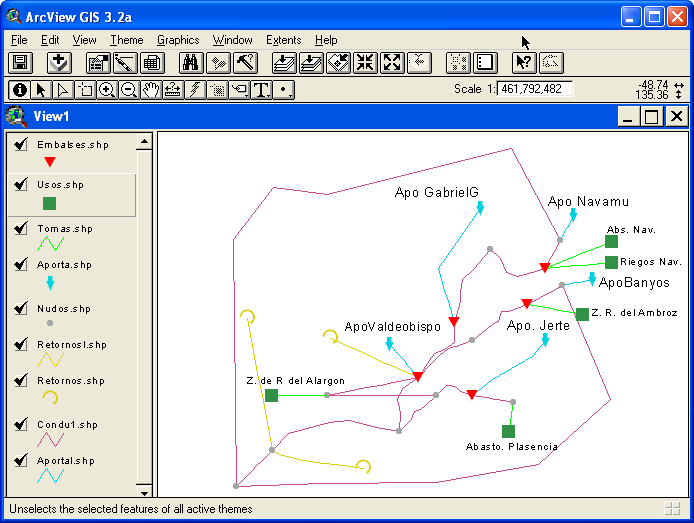The height and width of the screenshot is (523, 694).
Task: Select the Vertex Edit tool
Action: tap(63, 90)
